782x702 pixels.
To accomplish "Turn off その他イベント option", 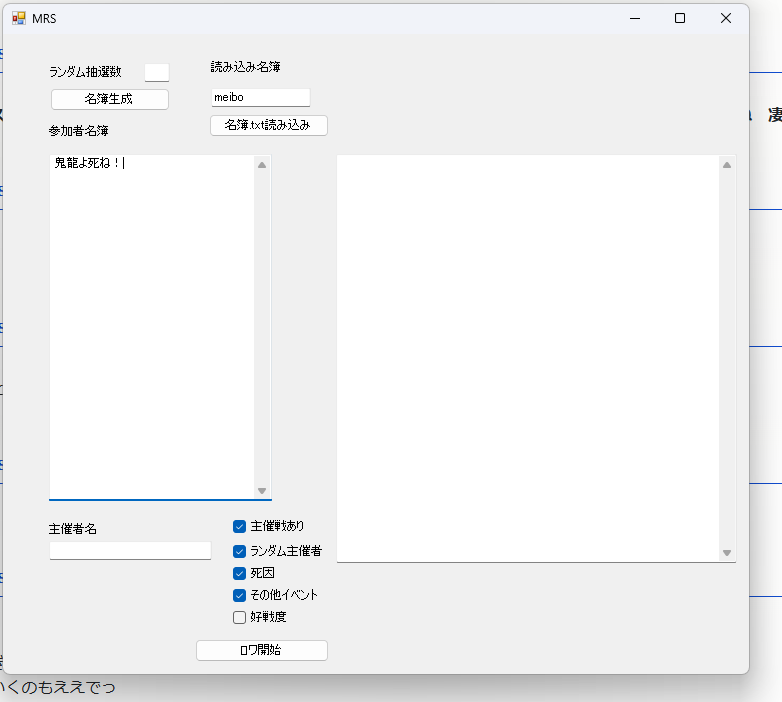I will [x=240, y=595].
